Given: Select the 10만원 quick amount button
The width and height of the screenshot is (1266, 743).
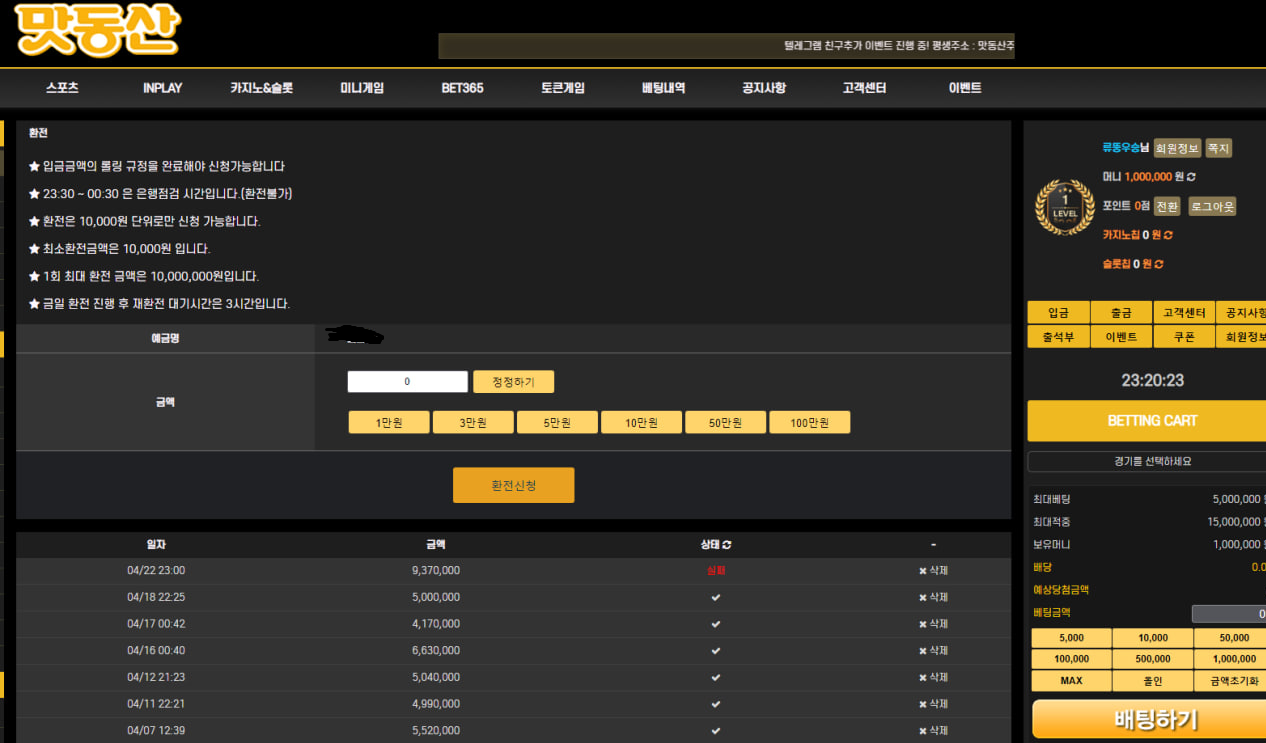Looking at the screenshot, I should (x=641, y=423).
